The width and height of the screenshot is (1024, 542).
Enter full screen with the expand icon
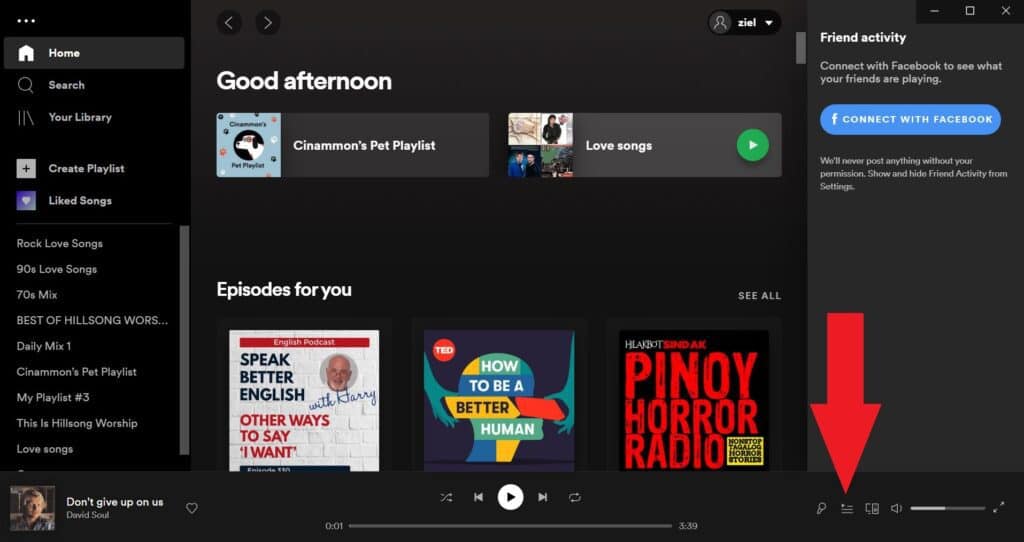(x=998, y=508)
